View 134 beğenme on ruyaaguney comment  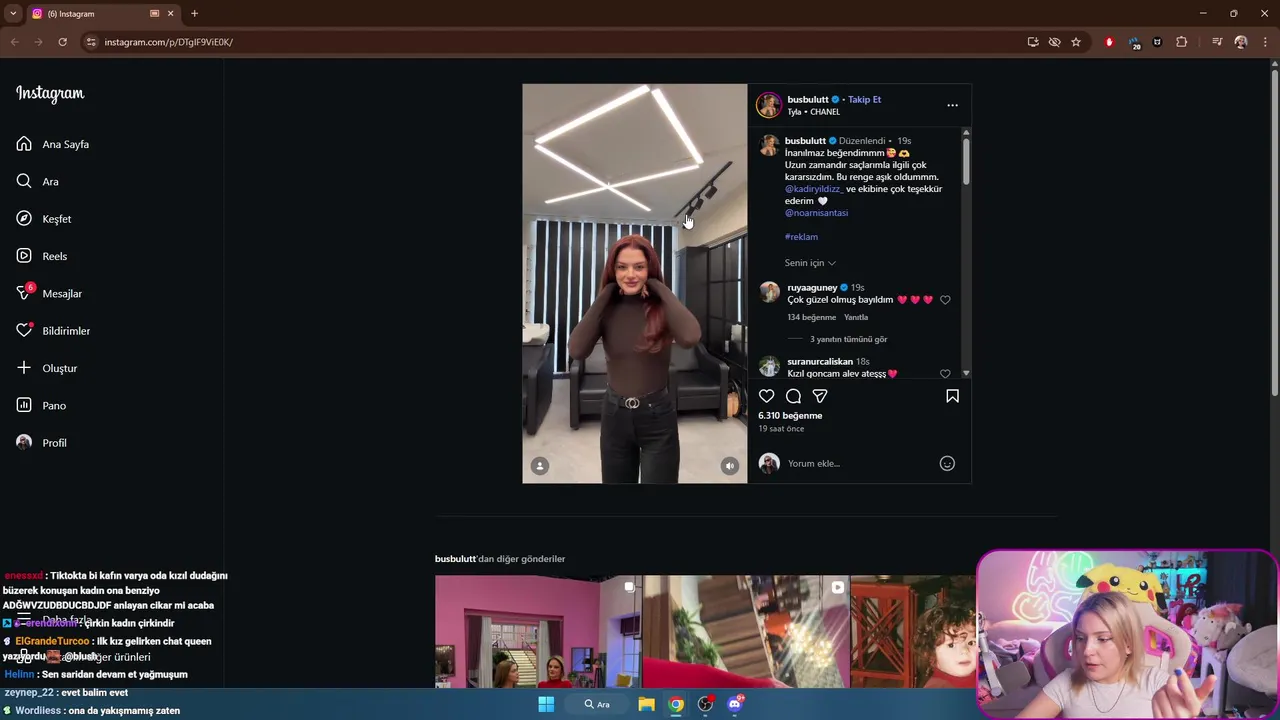click(x=811, y=317)
